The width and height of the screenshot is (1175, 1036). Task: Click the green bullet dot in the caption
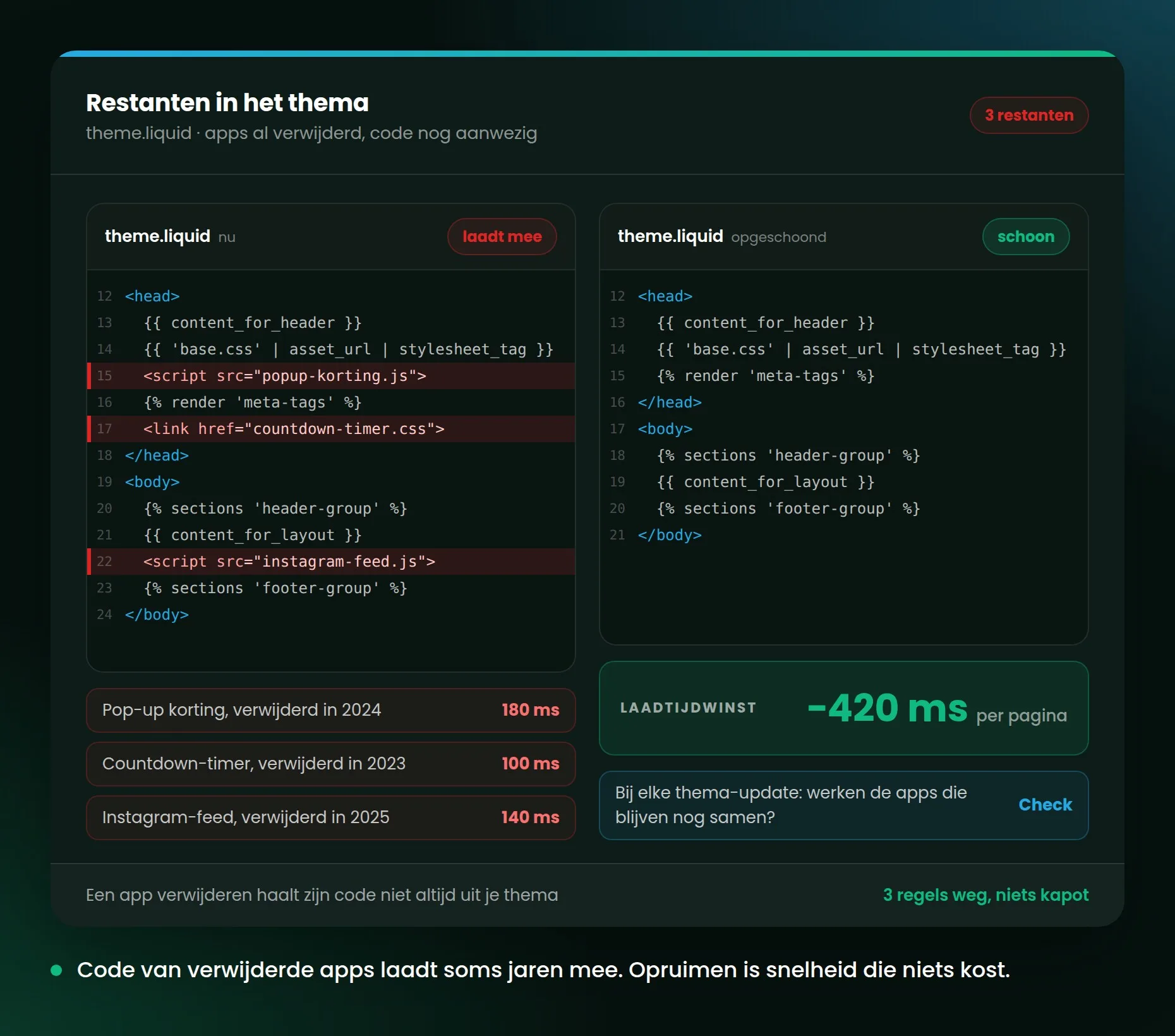point(56,970)
